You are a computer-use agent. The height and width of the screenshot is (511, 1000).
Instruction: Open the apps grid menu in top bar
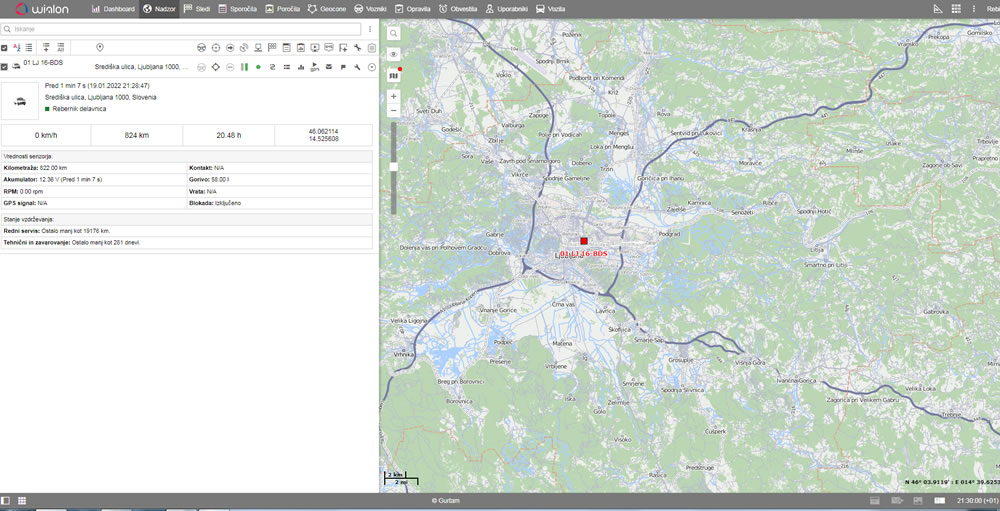pos(956,9)
